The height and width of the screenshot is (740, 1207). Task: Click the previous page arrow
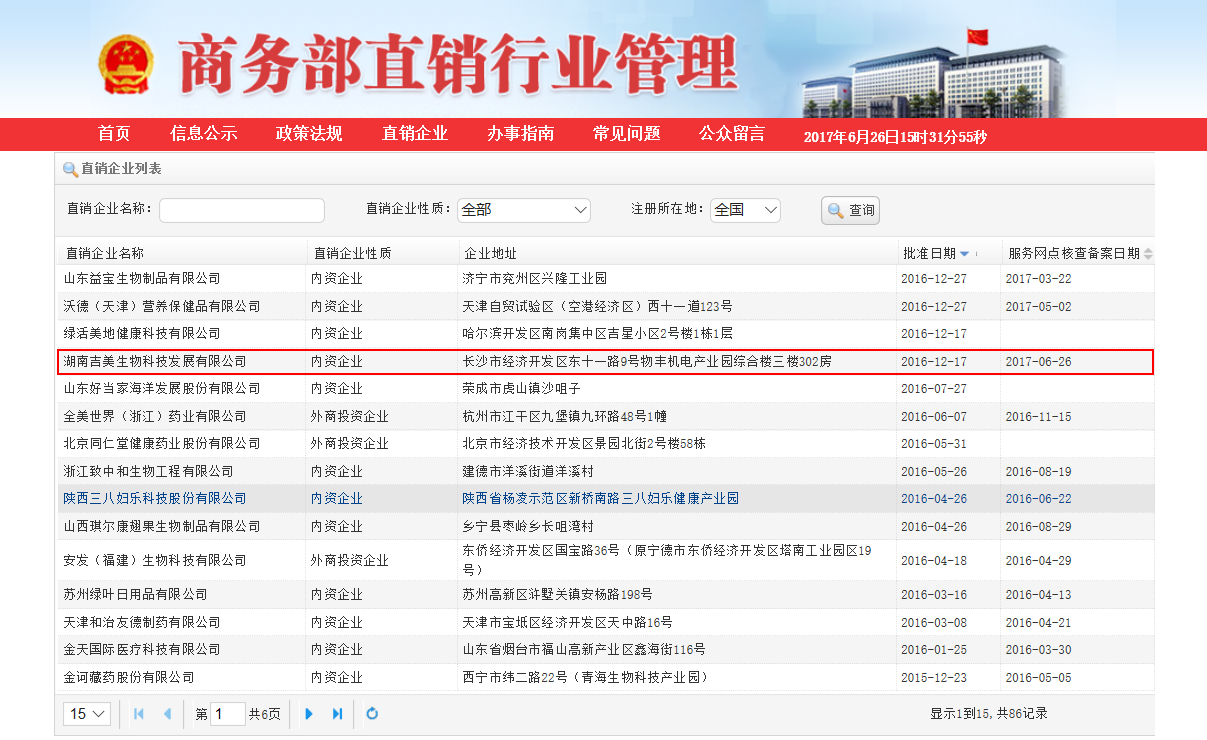[x=167, y=714]
